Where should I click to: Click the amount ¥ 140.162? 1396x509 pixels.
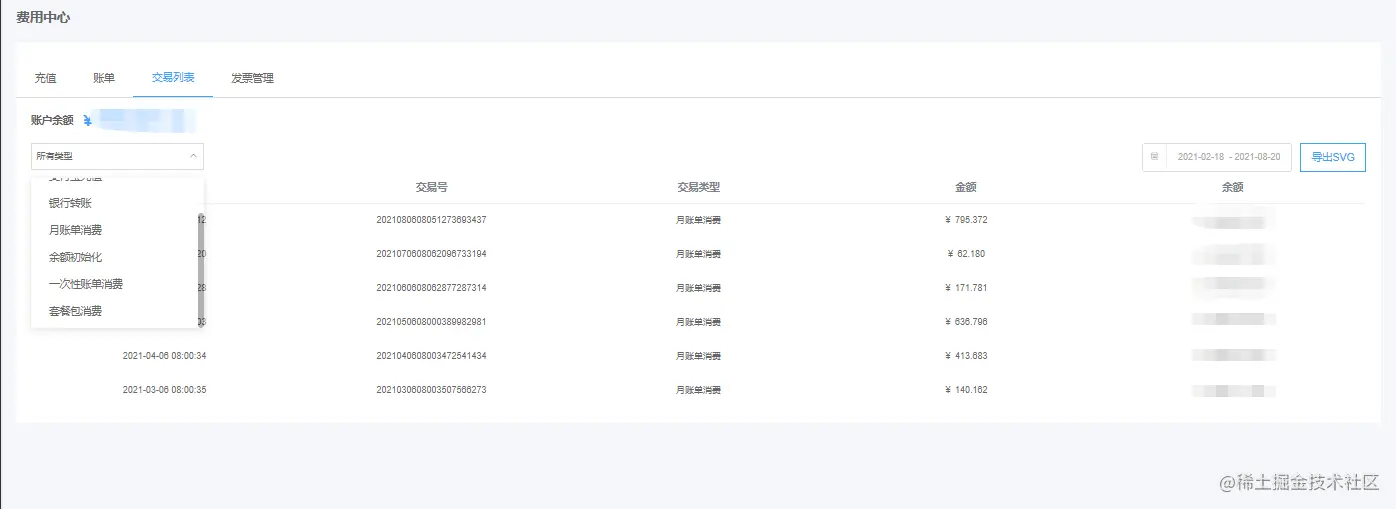tap(965, 389)
